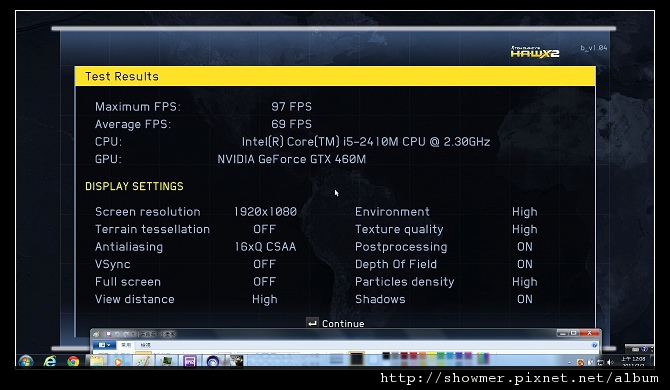Click the Texture quality High value

(525, 229)
